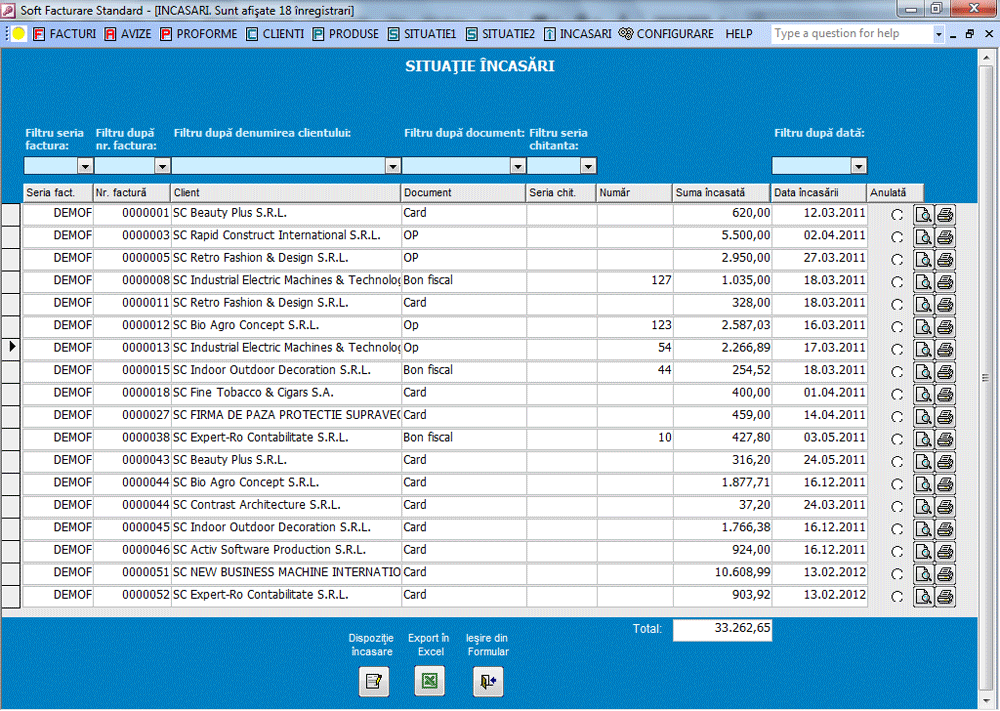Image resolution: width=1000 pixels, height=711 pixels.
Task: Print the invoice 0000003 payment record
Action: 945,237
